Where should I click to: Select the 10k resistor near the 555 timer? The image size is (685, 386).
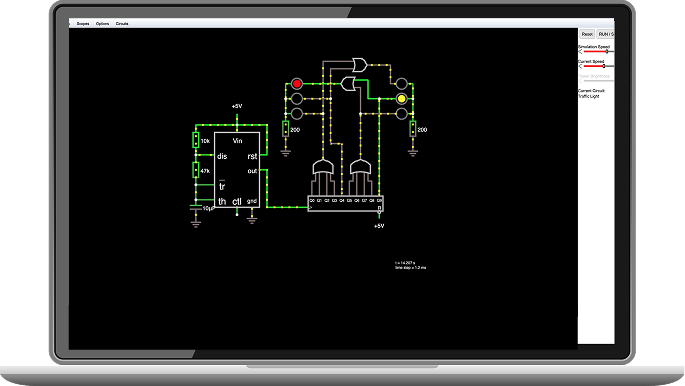196,140
